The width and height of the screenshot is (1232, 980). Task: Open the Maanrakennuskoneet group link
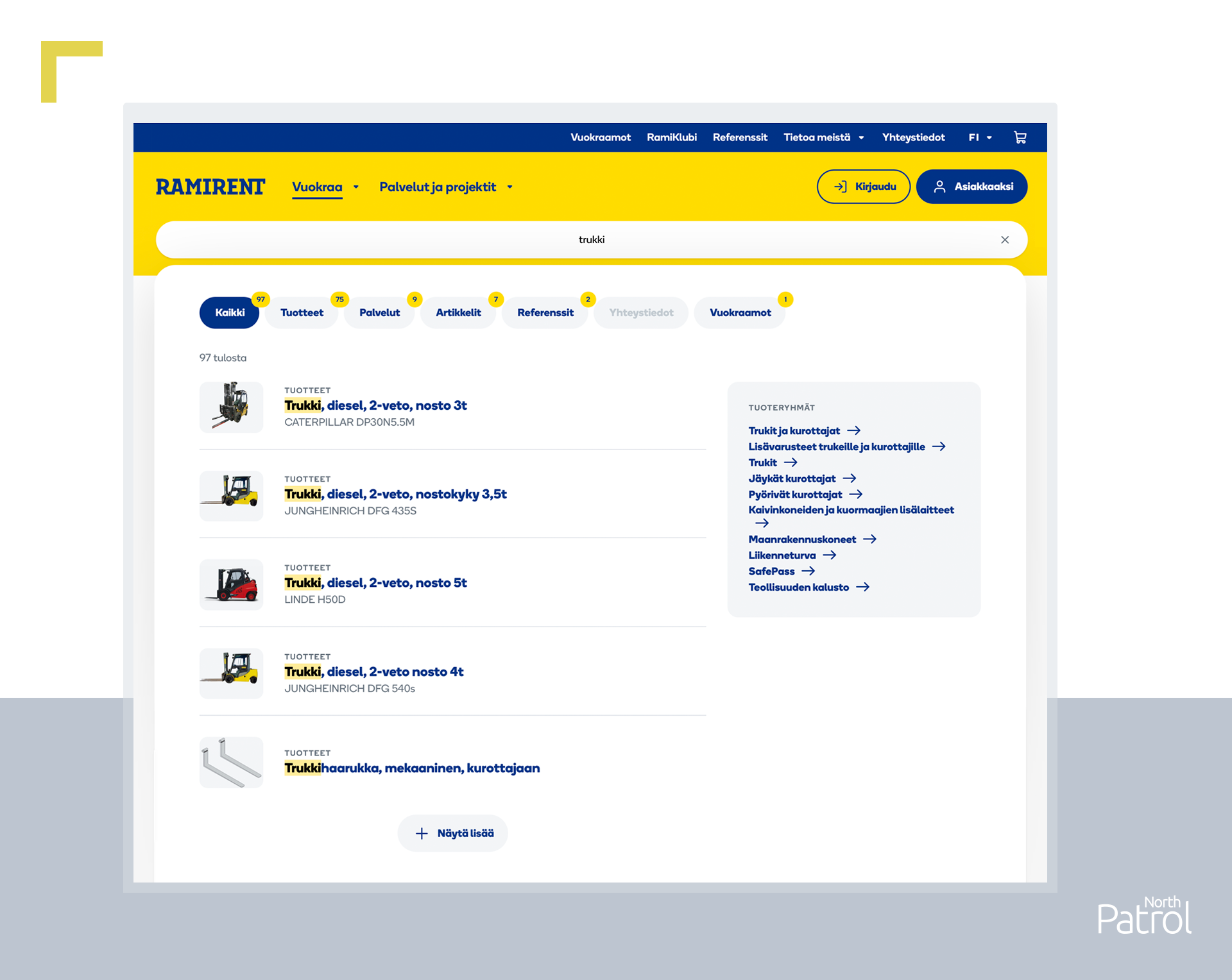(802, 539)
